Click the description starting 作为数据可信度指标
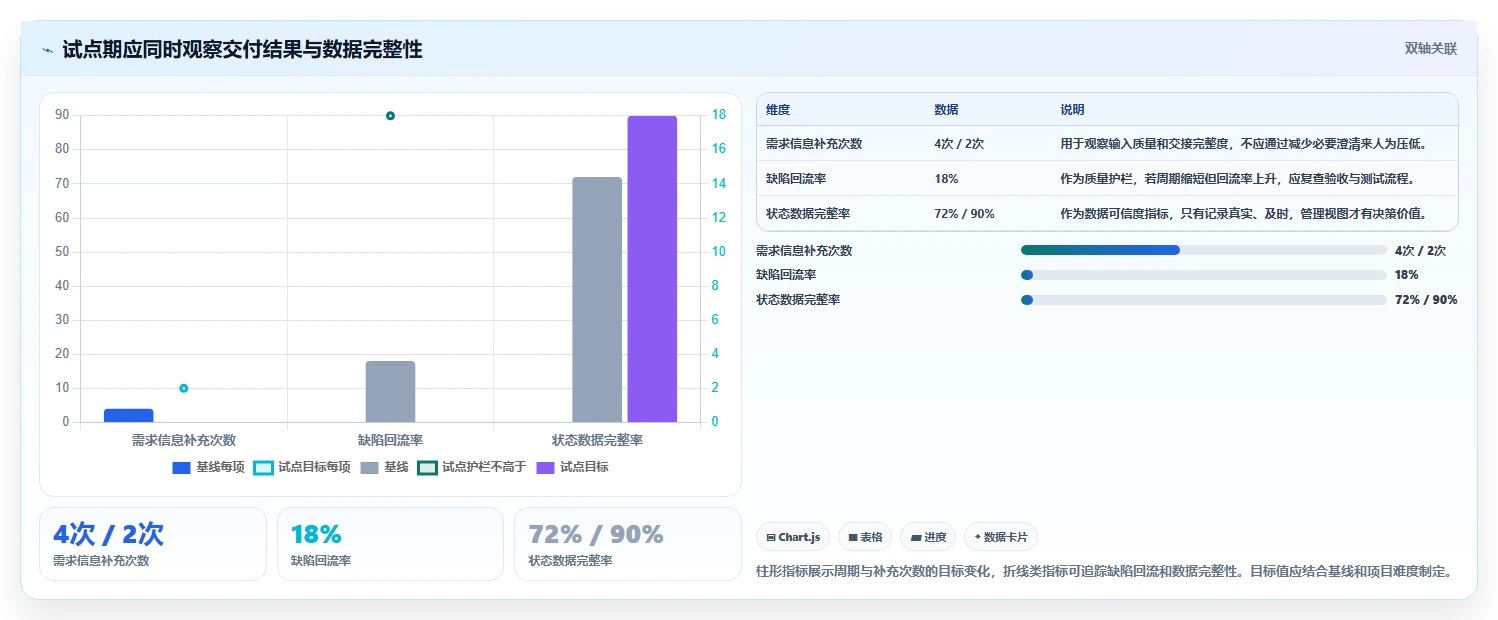The height and width of the screenshot is (620, 1498). 1243,214
